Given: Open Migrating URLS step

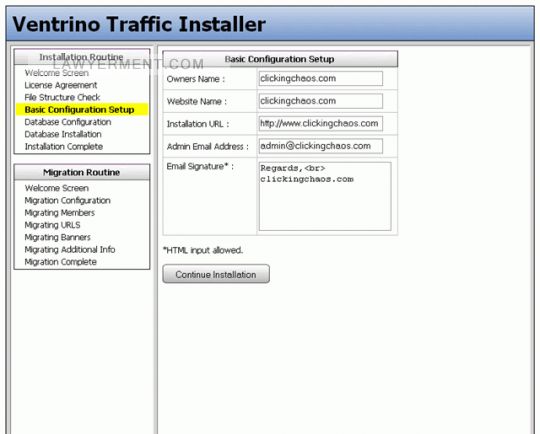Looking at the screenshot, I should pos(52,225).
